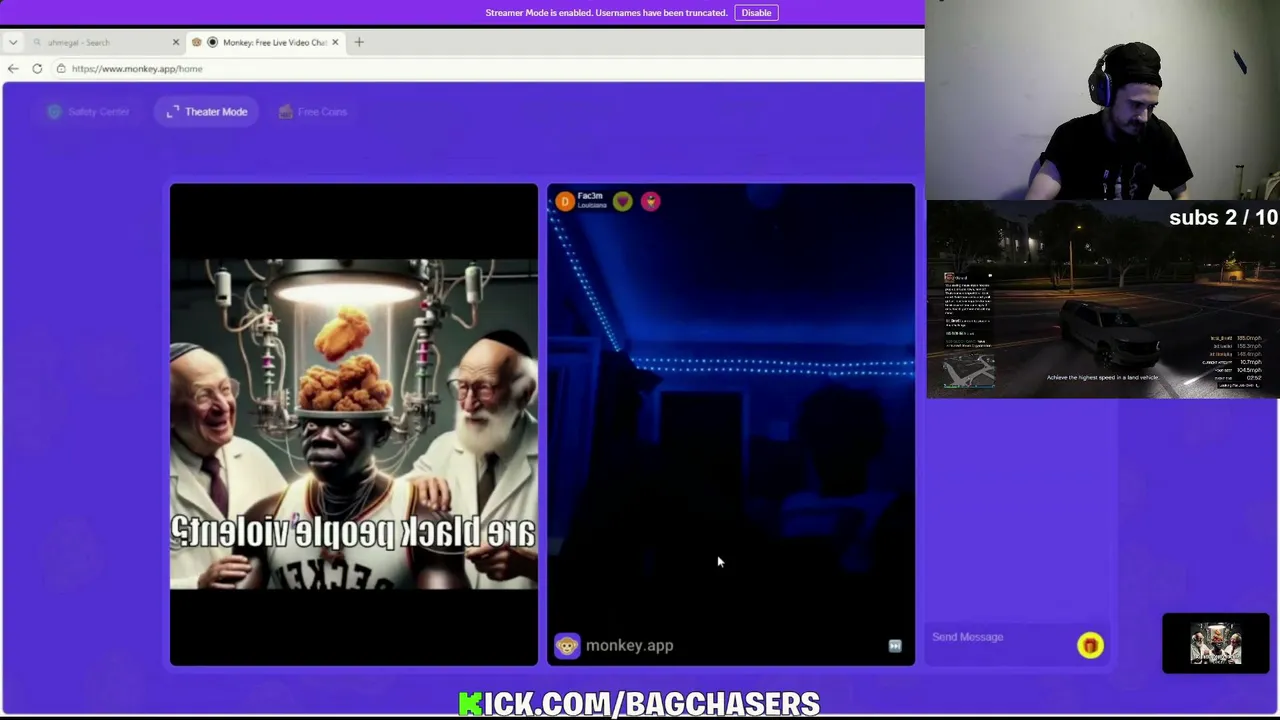Image resolution: width=1280 pixels, height=720 pixels.
Task: Go back with the browser back arrow
Action: 13,69
